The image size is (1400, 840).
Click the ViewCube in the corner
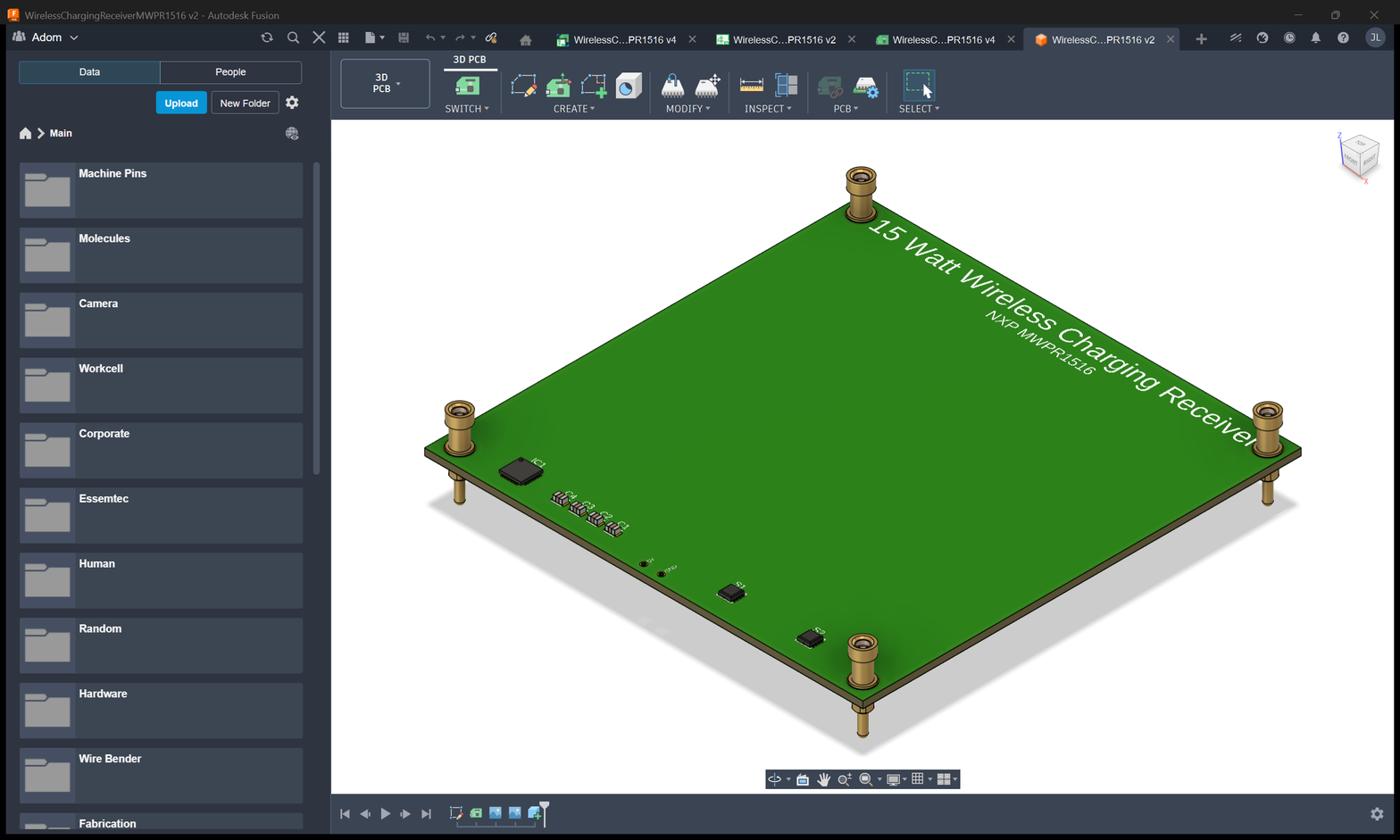coord(1359,157)
